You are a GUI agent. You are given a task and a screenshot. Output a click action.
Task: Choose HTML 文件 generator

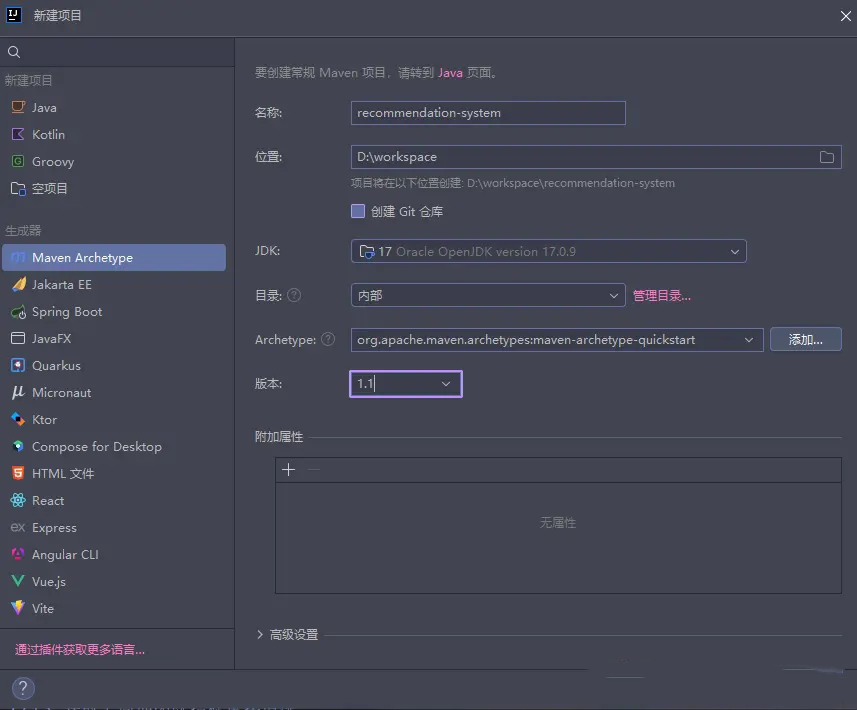pos(114,473)
